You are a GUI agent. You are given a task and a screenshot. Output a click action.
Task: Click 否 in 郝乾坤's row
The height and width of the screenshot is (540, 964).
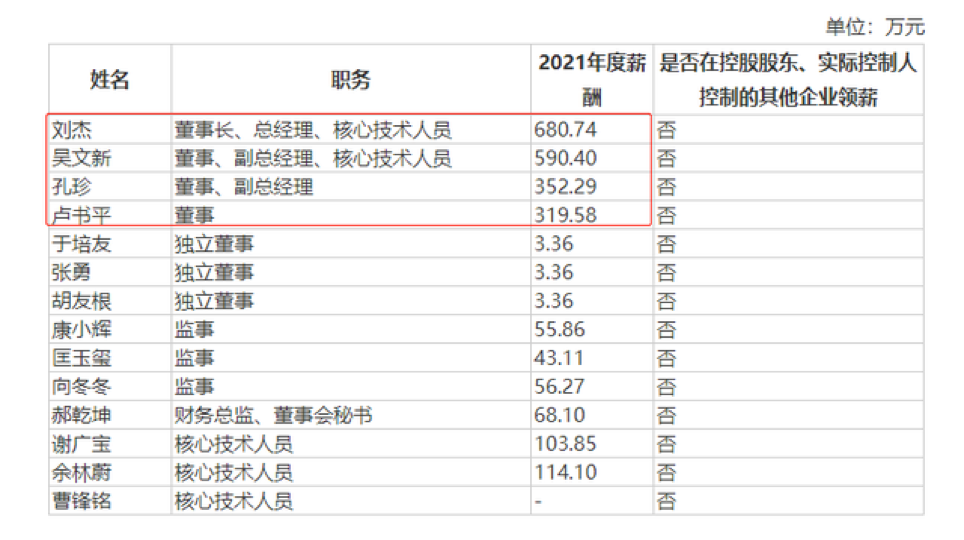(667, 415)
